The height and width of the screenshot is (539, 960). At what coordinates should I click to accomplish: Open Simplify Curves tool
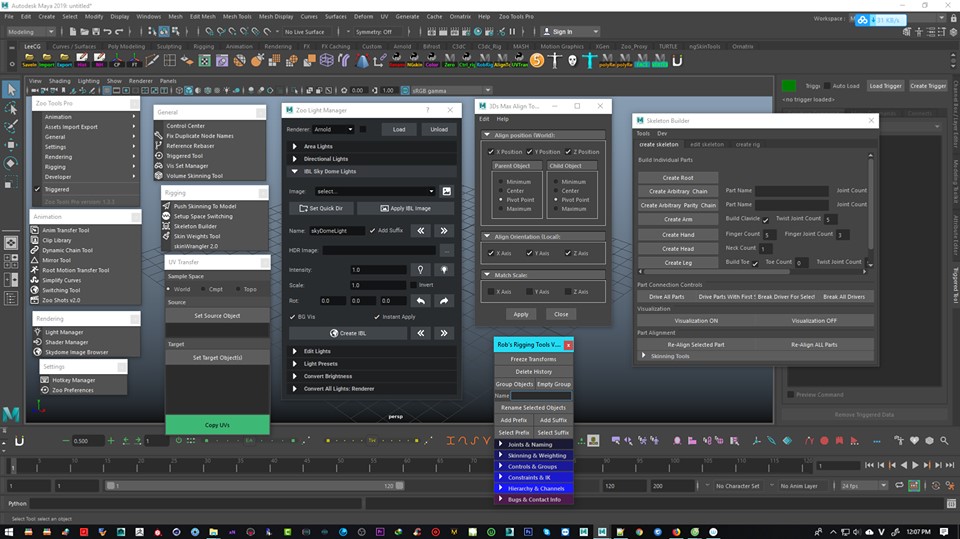click(61, 280)
